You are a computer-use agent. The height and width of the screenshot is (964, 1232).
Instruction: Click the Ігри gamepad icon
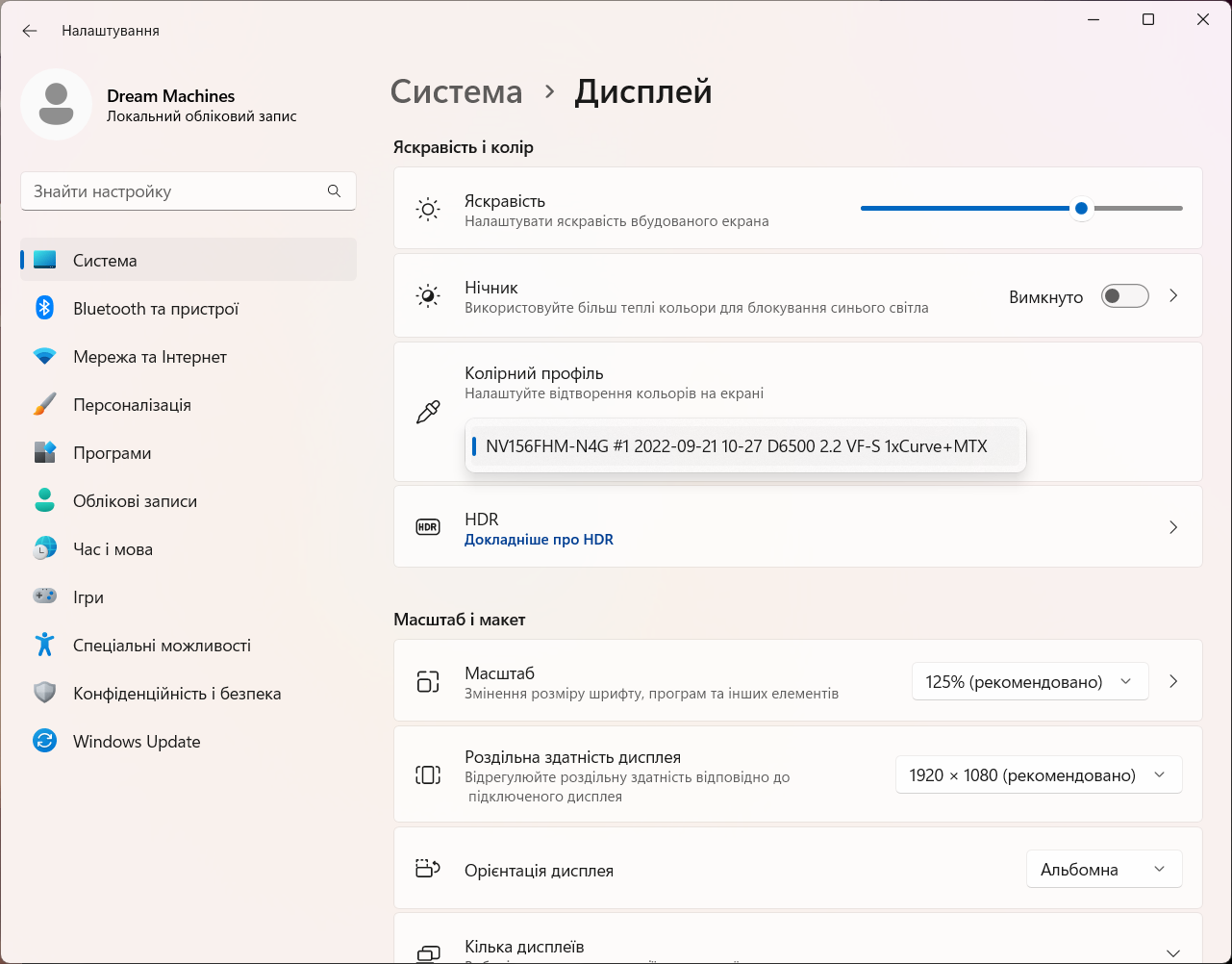tap(44, 597)
